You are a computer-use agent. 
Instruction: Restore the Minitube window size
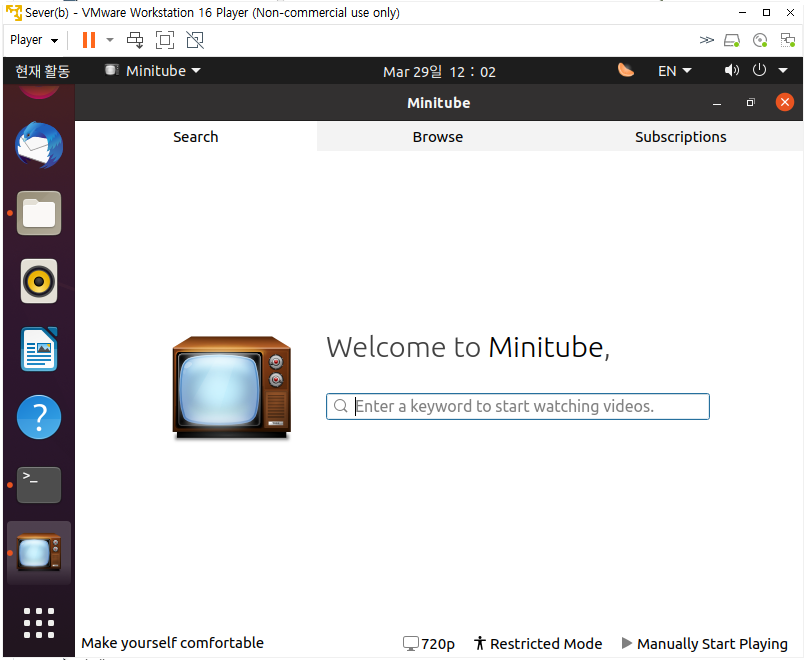coord(750,102)
